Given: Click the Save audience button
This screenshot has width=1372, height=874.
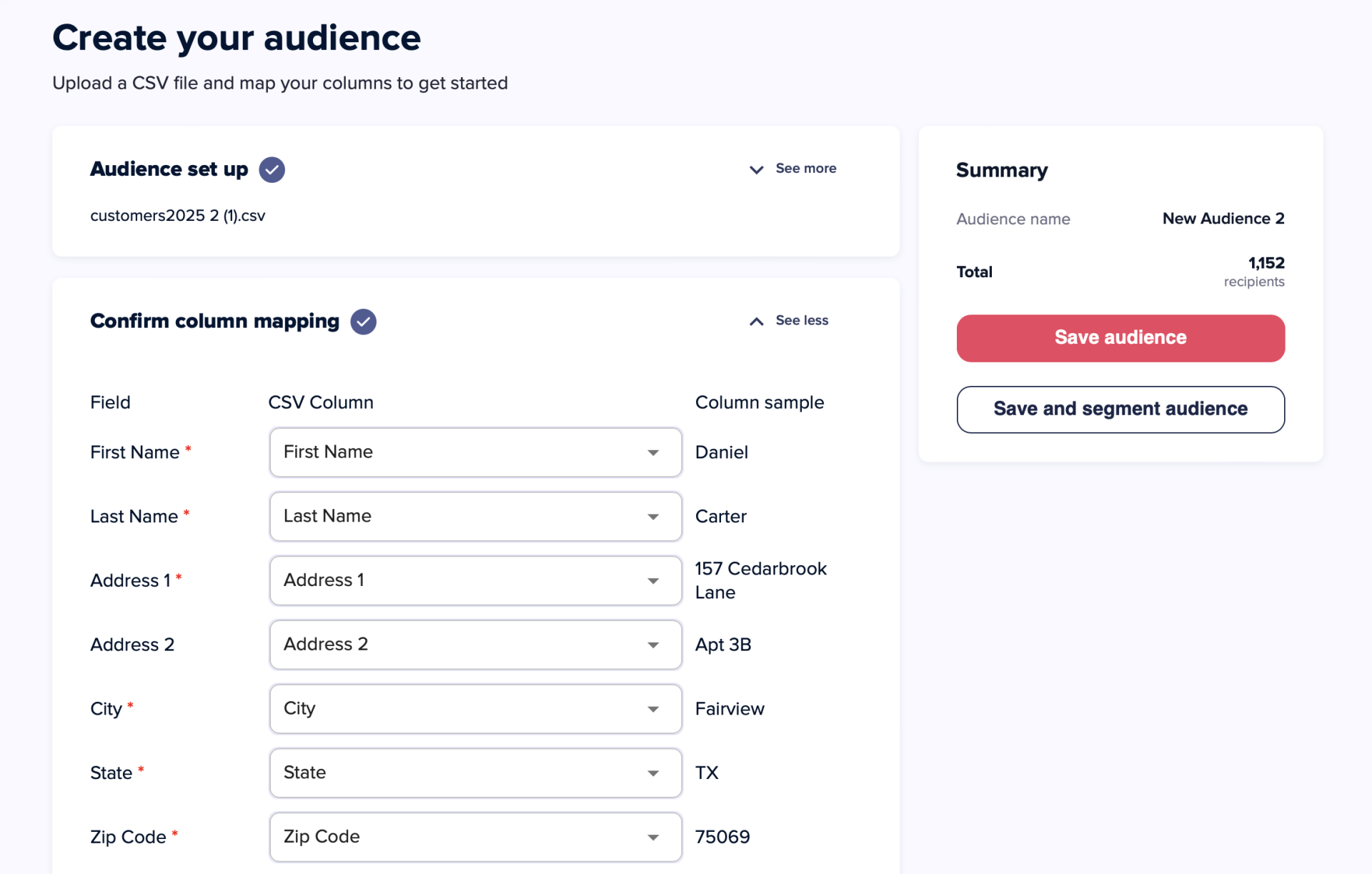Looking at the screenshot, I should [x=1120, y=338].
